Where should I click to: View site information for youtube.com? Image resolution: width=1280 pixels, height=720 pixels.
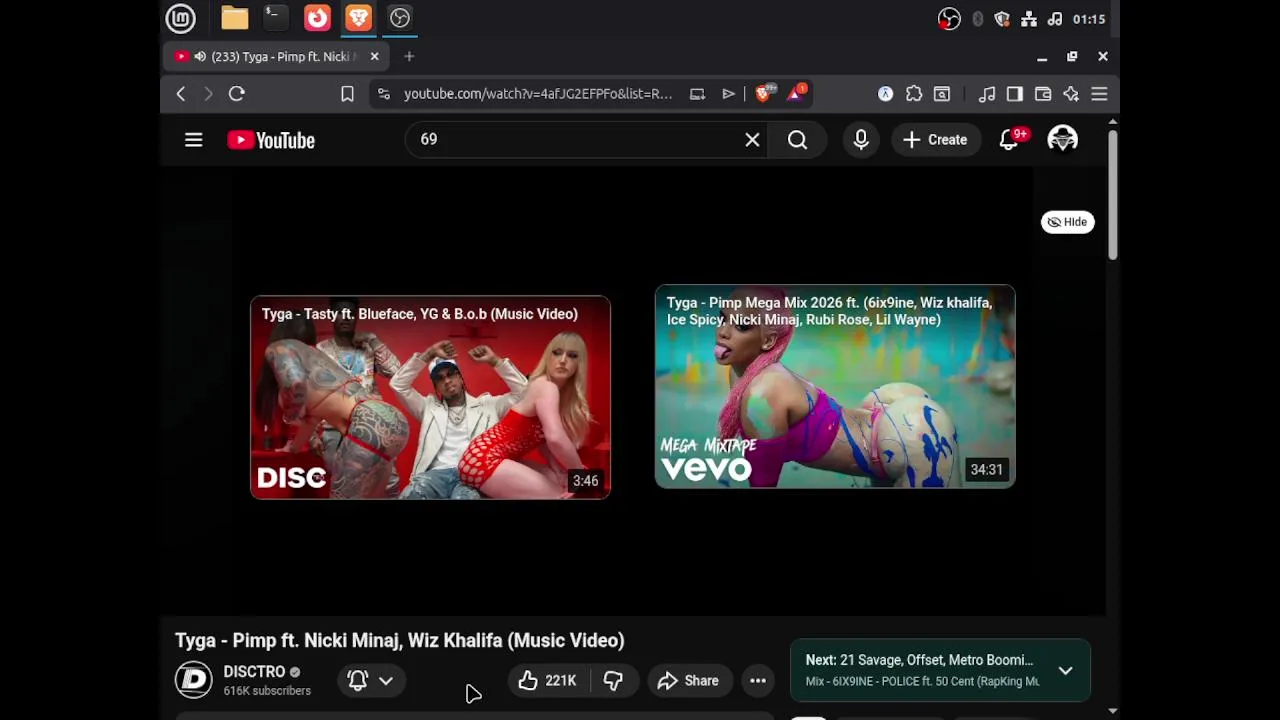pos(384,94)
